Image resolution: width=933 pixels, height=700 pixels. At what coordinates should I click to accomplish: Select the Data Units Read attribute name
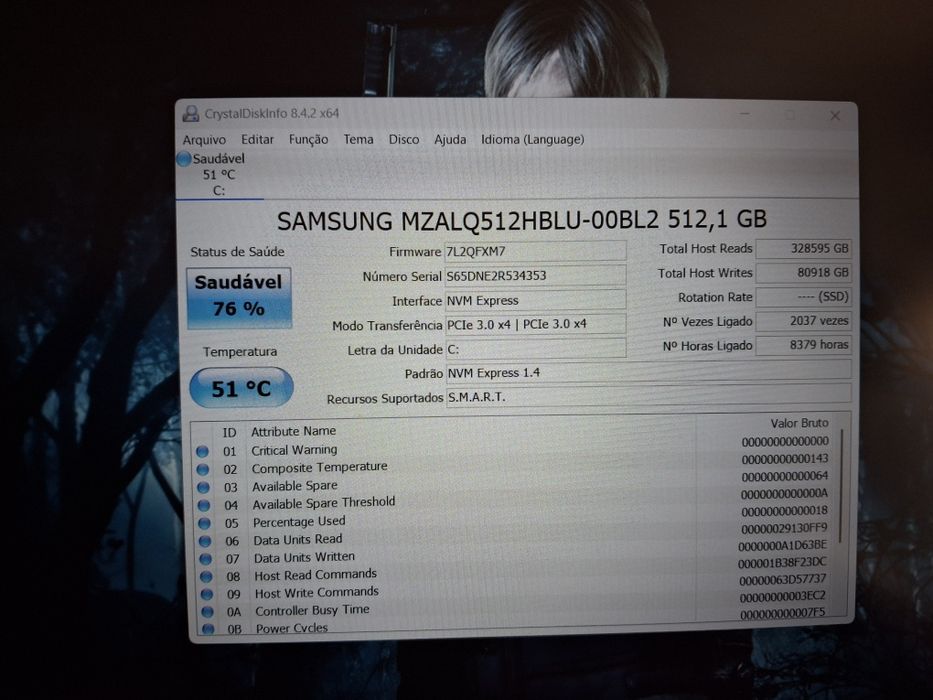point(298,540)
